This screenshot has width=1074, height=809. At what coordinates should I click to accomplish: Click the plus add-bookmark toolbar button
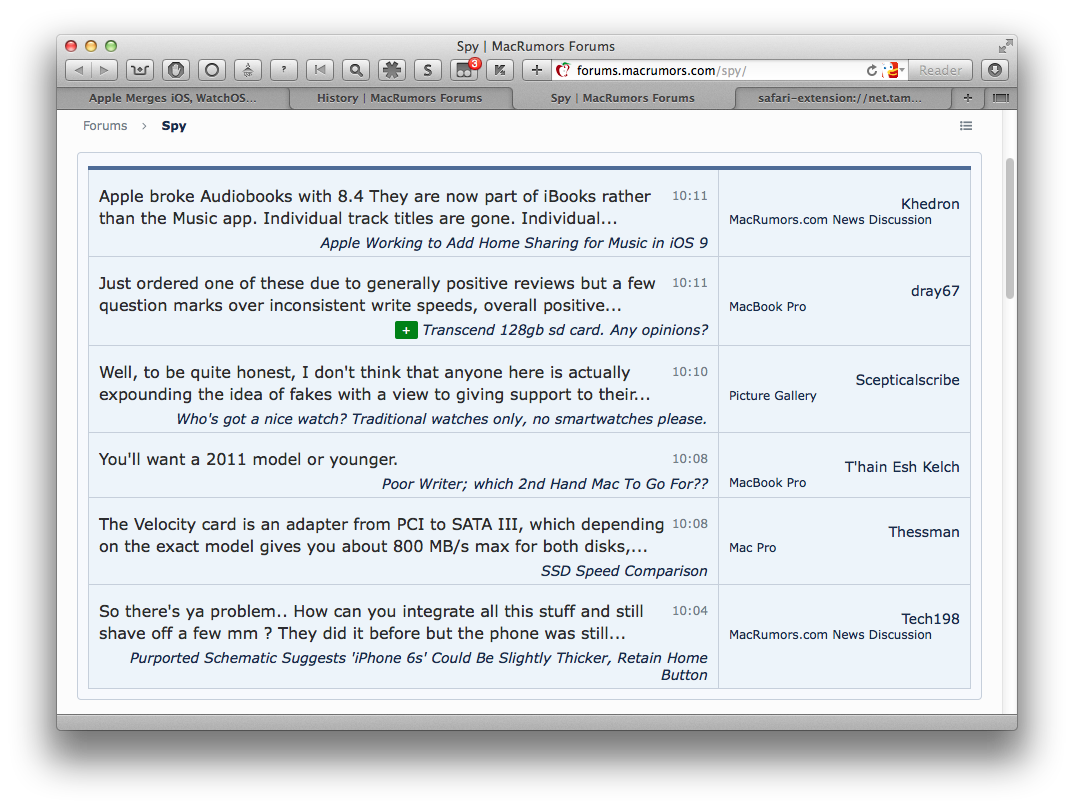tap(537, 70)
